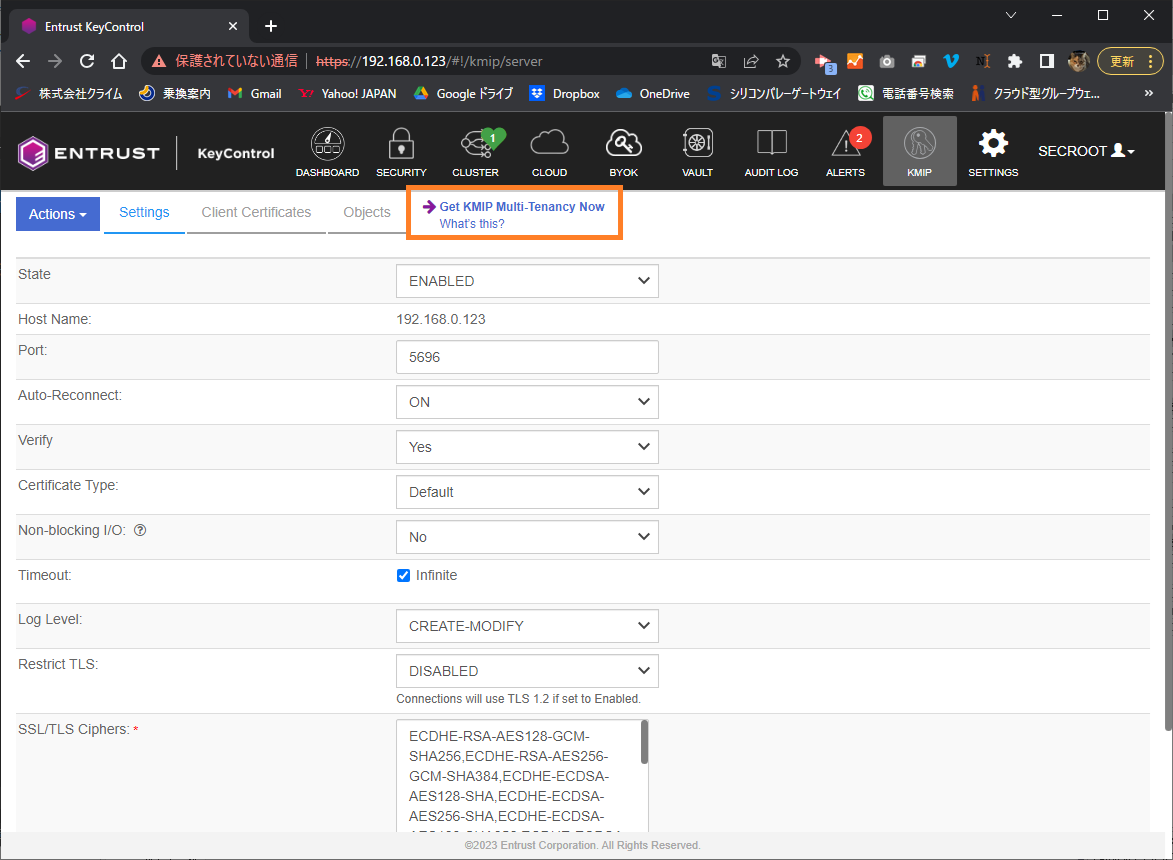Switch to the Client Certificates tab
The width and height of the screenshot is (1173, 860).
(256, 212)
